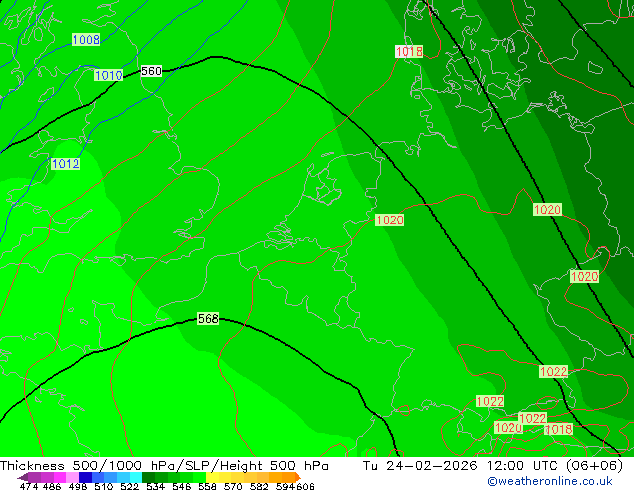634x490 pixels.
Task: Click the 486 legend value
Action: pos(52,486)
